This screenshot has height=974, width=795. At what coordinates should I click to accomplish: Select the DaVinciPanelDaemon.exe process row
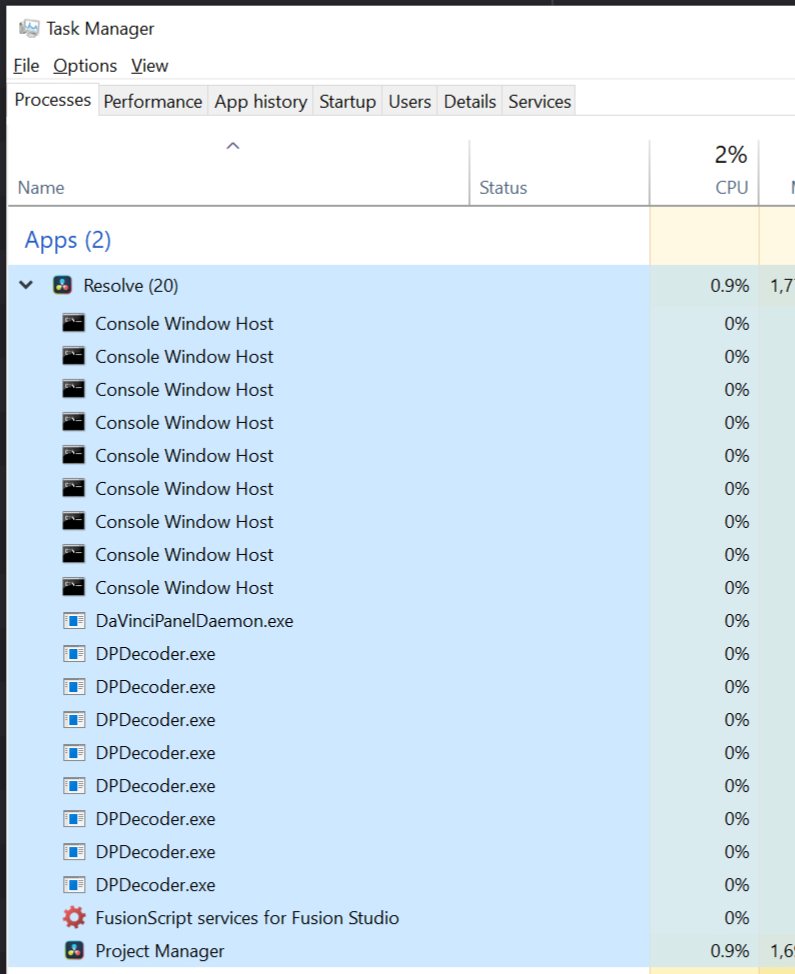pyautogui.click(x=401, y=621)
